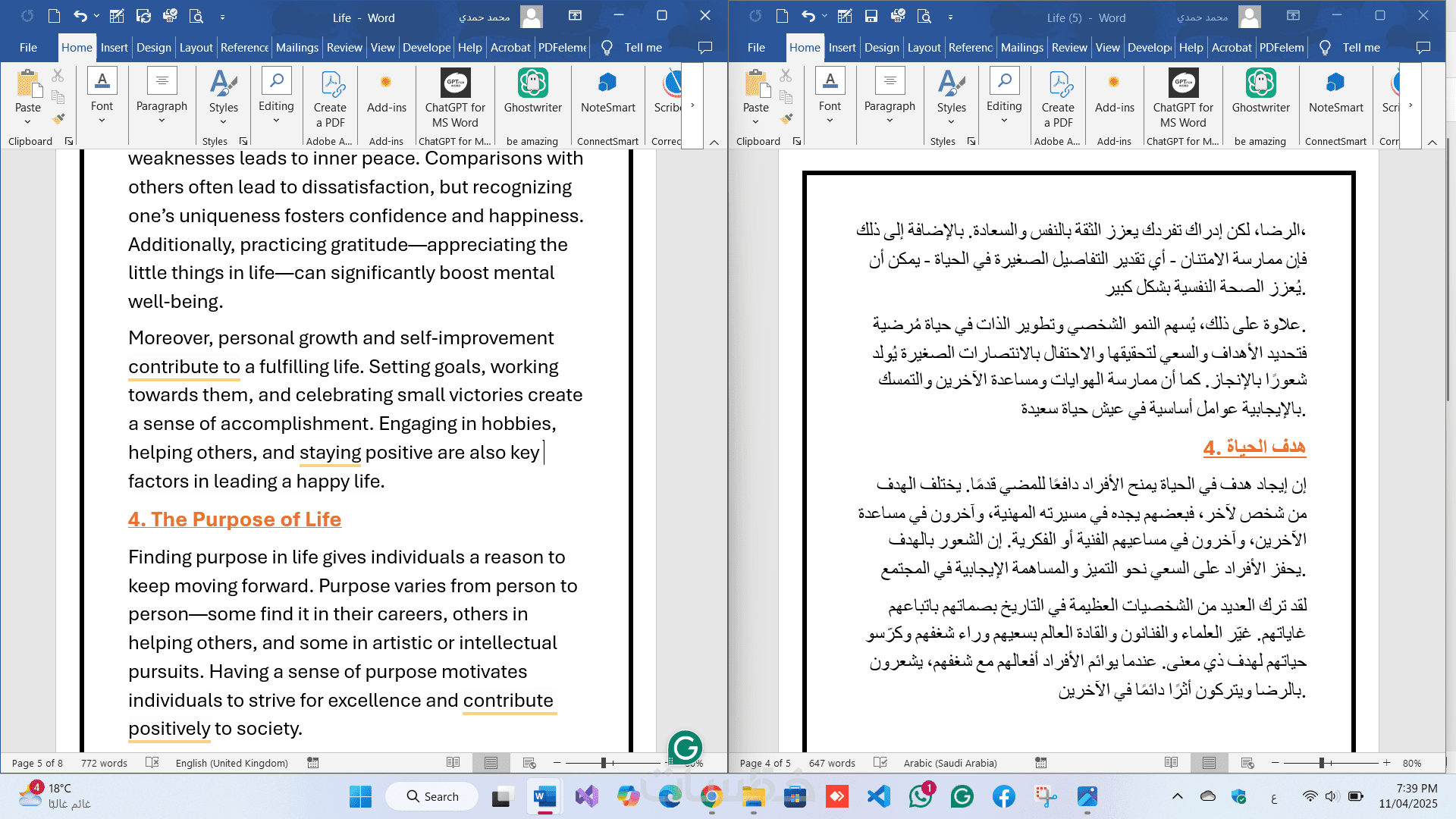Click the NoteSmart icon in the left window
1456x819 pixels.
click(x=607, y=83)
